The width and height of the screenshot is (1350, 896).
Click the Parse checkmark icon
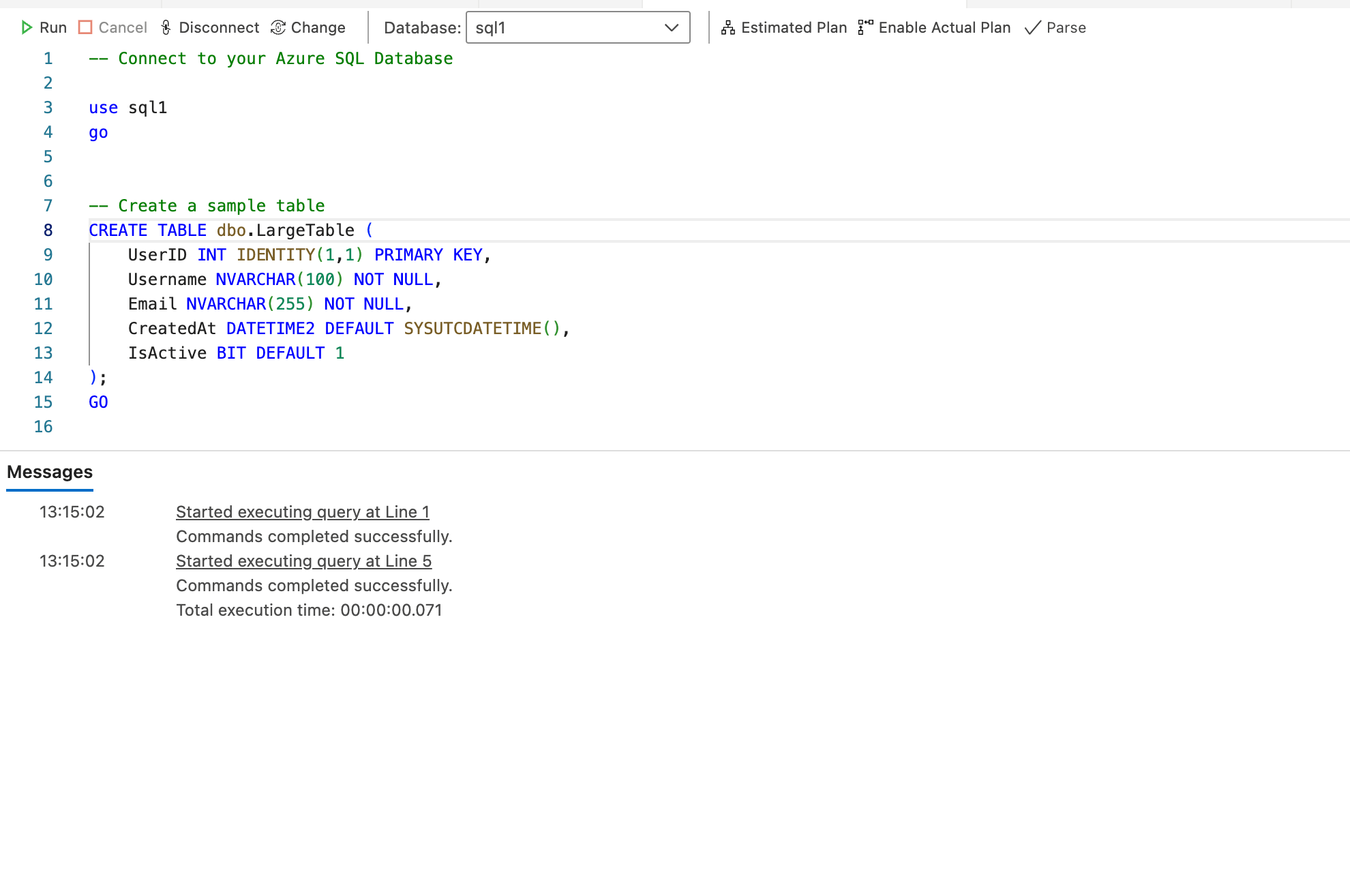coord(1033,27)
